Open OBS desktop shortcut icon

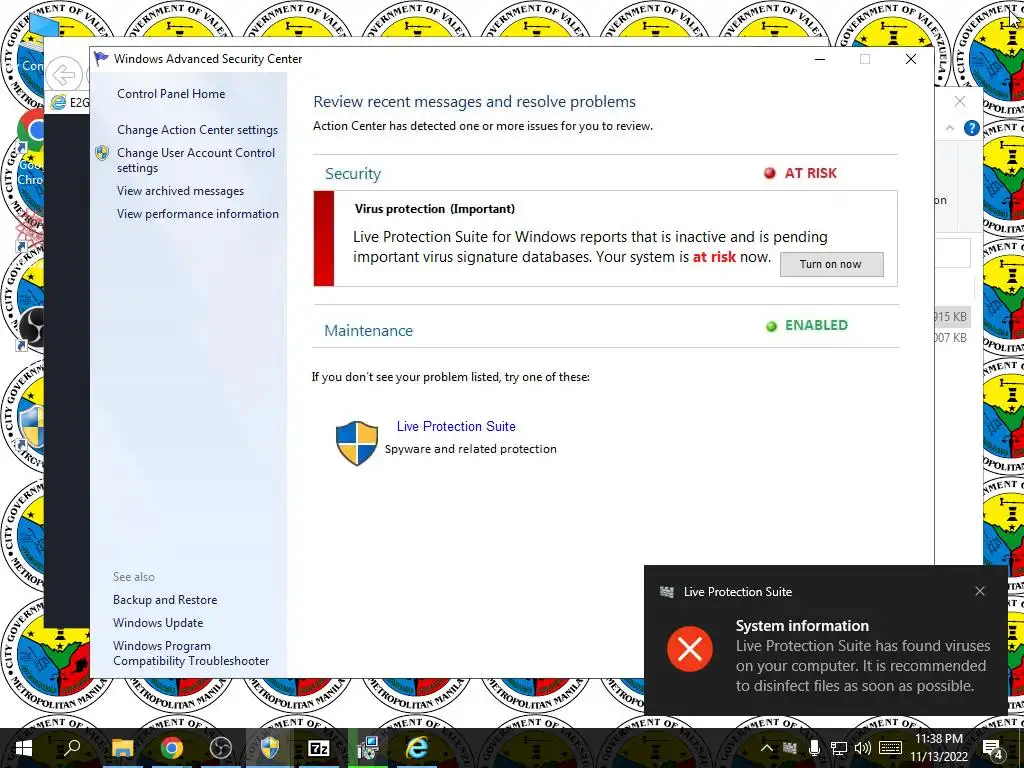click(x=31, y=328)
